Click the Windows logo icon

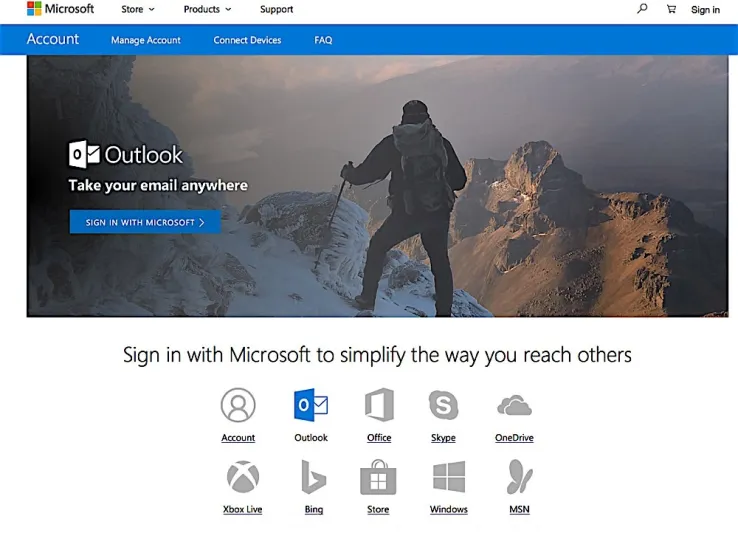[x=449, y=477]
